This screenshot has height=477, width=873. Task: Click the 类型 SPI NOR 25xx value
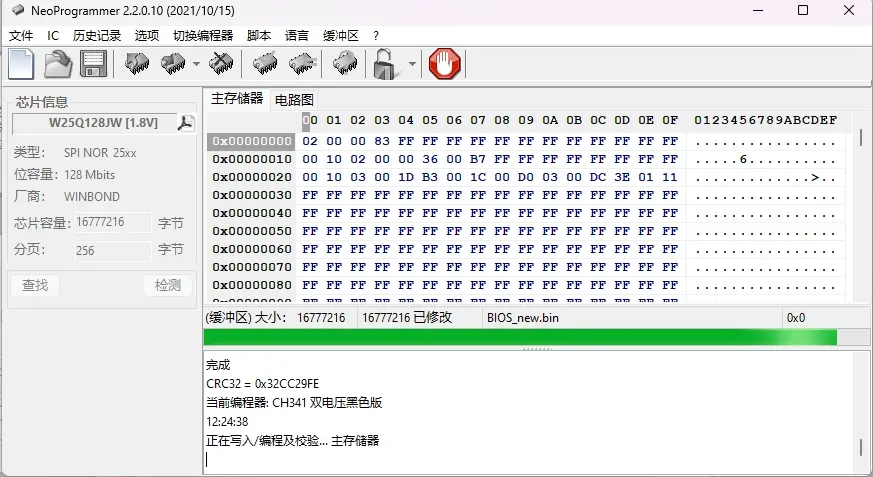click(x=100, y=153)
